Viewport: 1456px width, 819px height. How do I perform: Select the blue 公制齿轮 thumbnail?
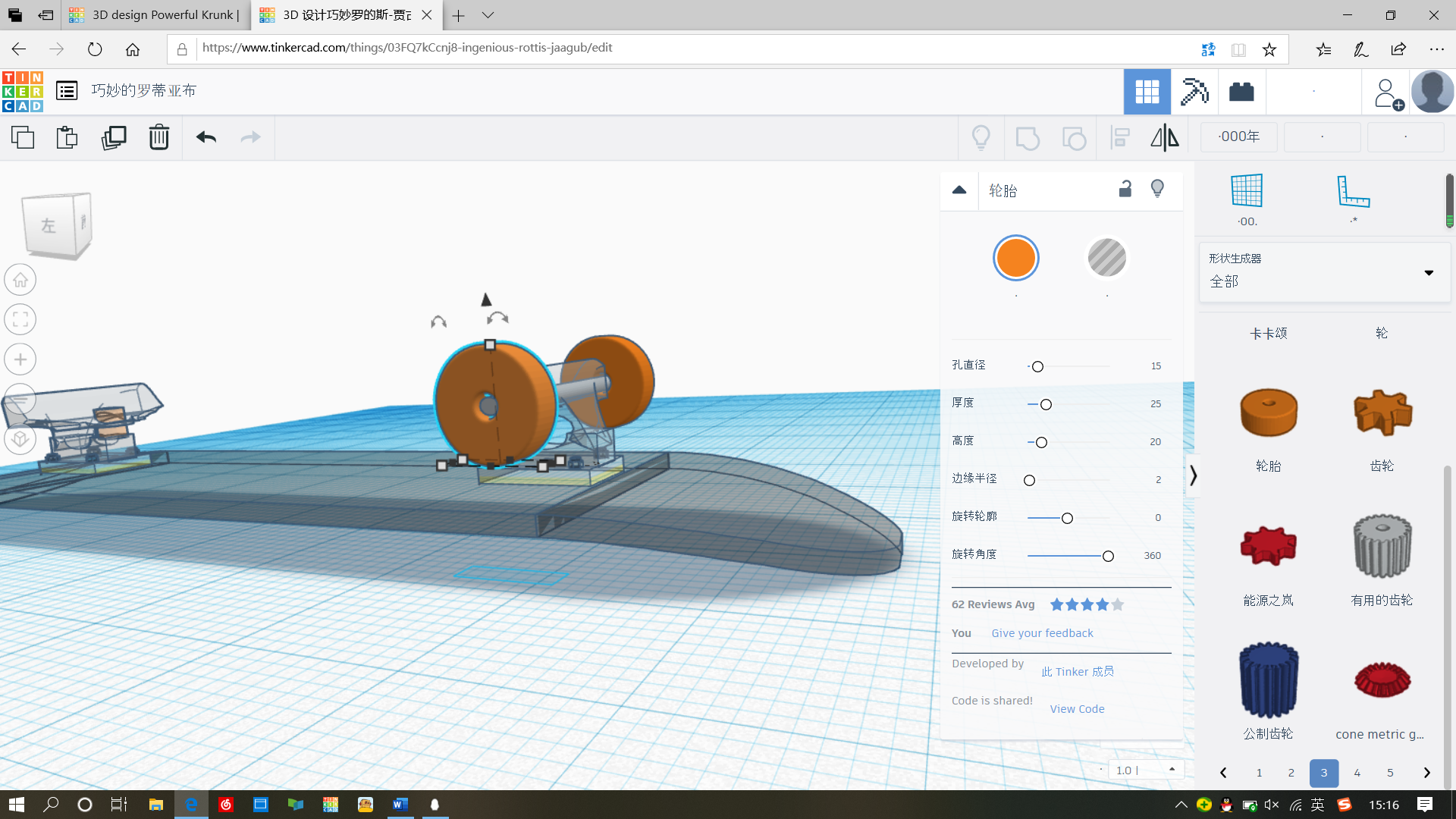pos(1269,680)
